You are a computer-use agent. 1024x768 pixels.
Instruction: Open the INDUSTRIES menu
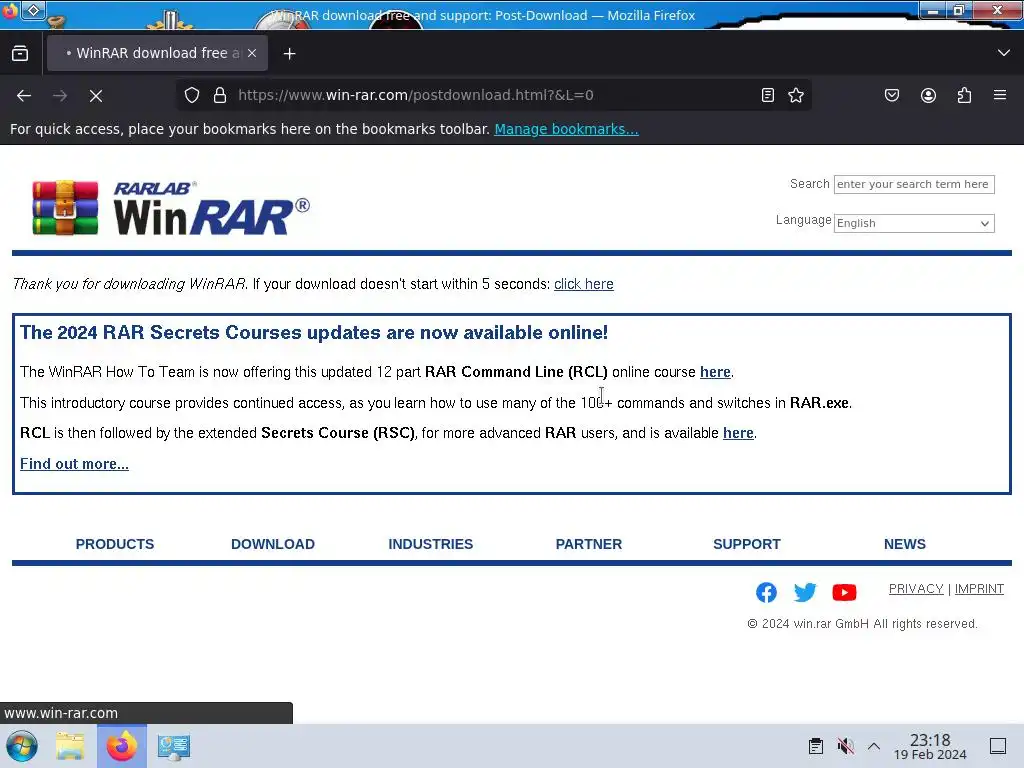point(430,544)
